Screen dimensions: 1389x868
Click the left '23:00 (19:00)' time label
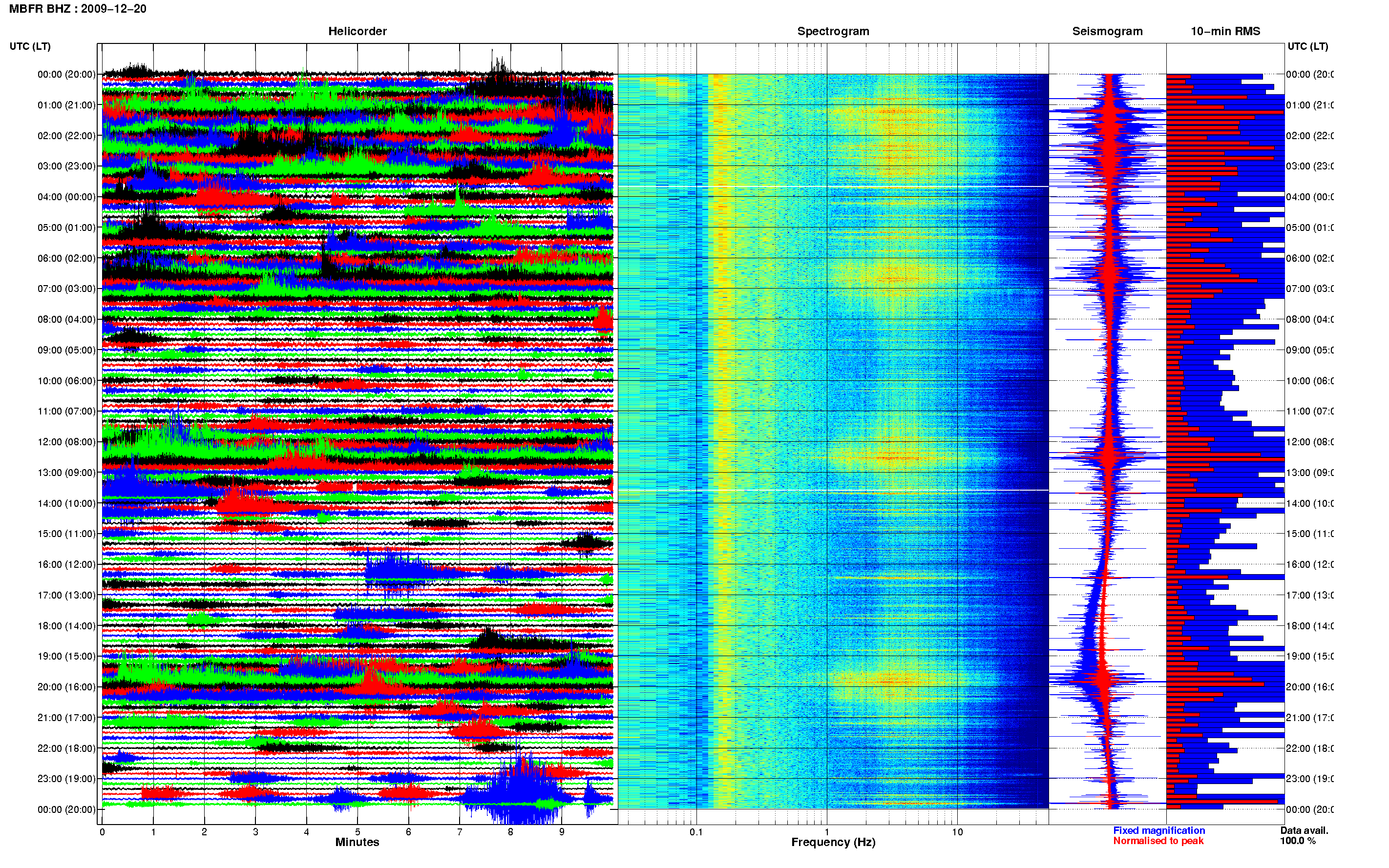[x=66, y=779]
